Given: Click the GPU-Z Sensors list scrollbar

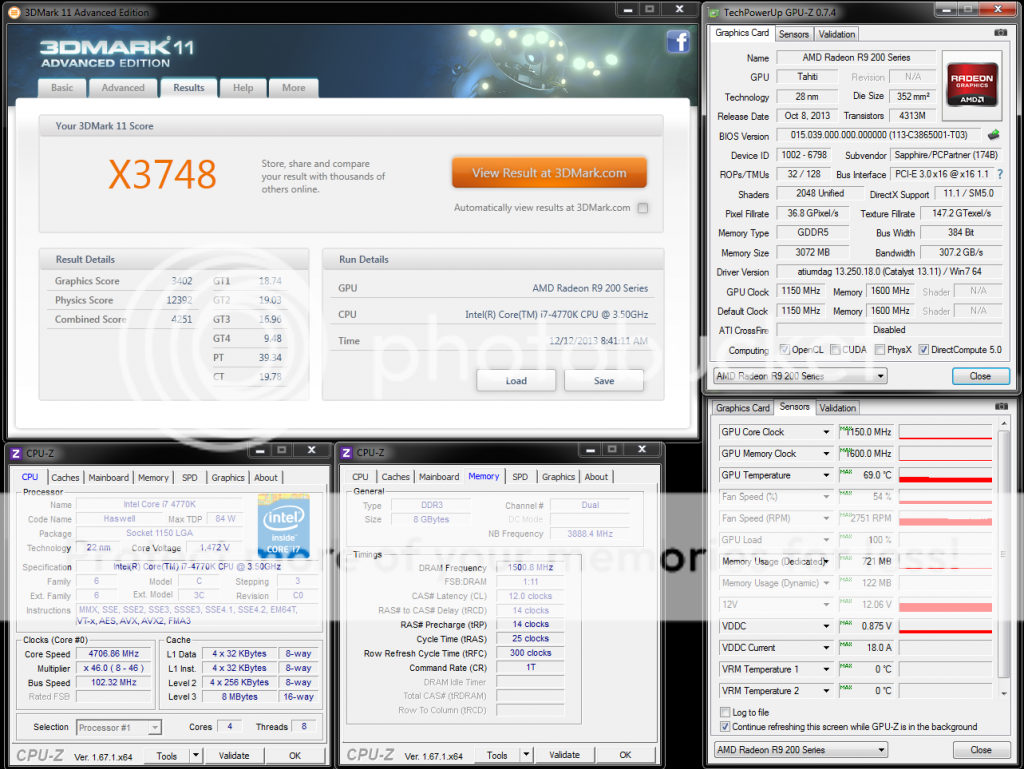Looking at the screenshot, I should (1003, 560).
